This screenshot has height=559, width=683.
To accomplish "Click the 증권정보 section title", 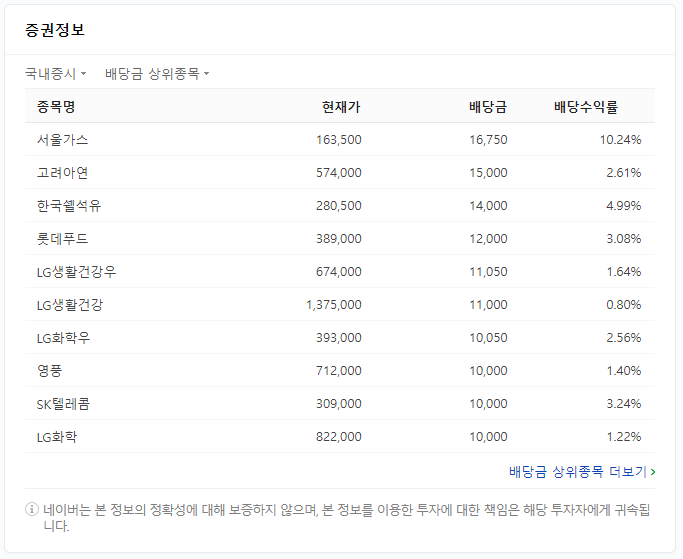I will [x=55, y=30].
